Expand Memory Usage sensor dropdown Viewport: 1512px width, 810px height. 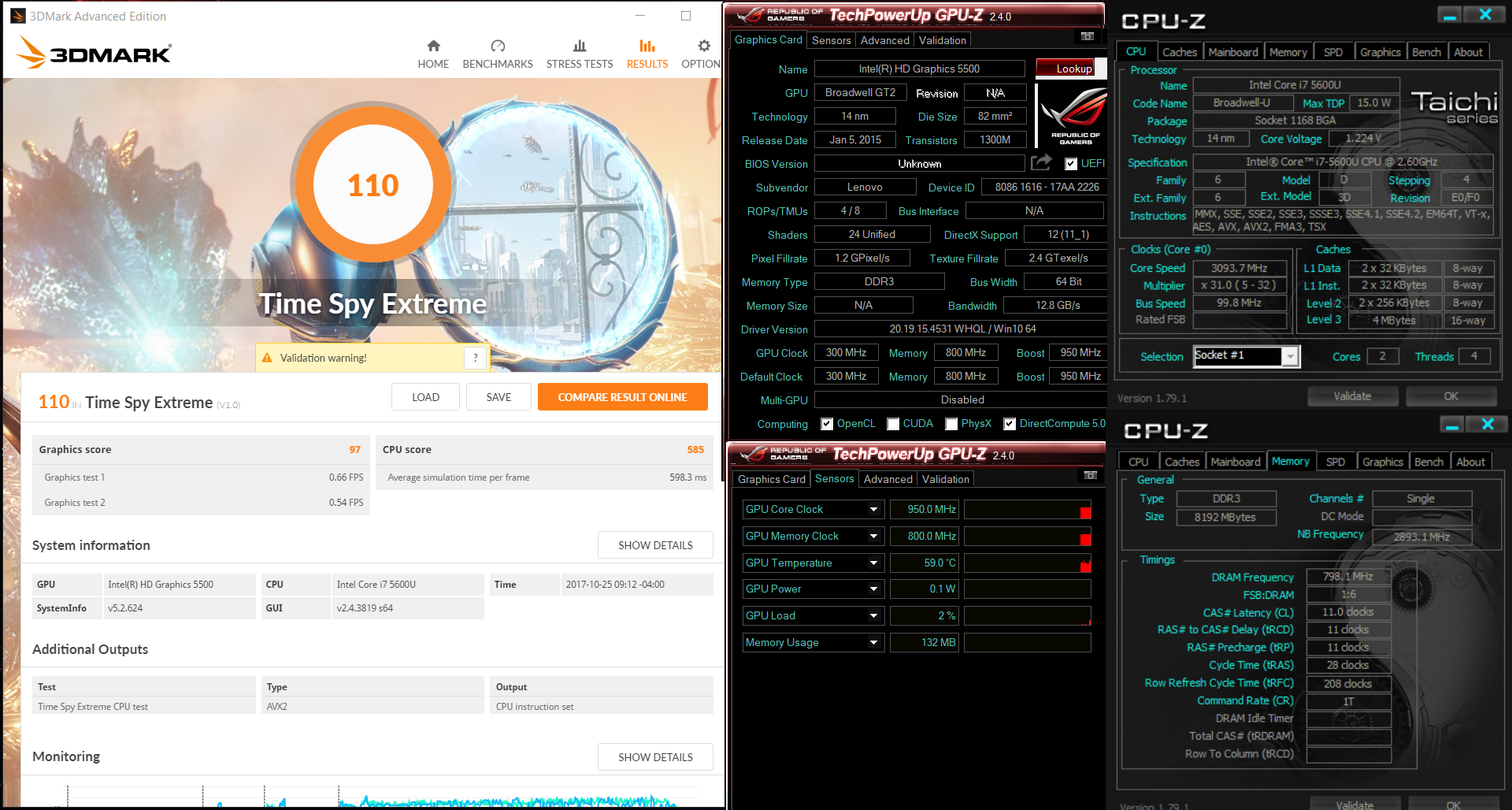point(873,643)
